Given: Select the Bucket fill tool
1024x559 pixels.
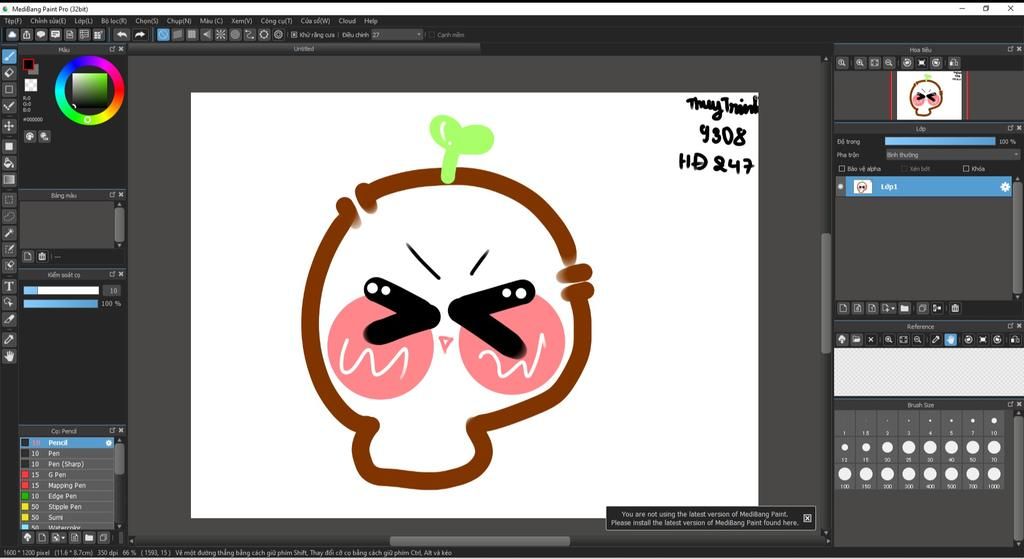Looking at the screenshot, I should click(x=9, y=163).
